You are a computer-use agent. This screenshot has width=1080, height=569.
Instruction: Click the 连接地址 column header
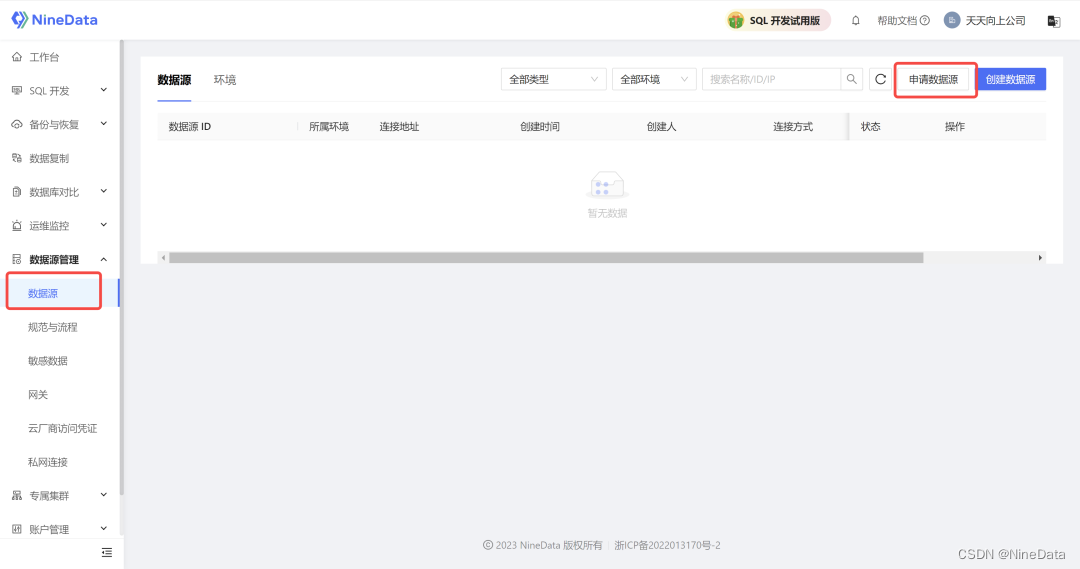399,127
